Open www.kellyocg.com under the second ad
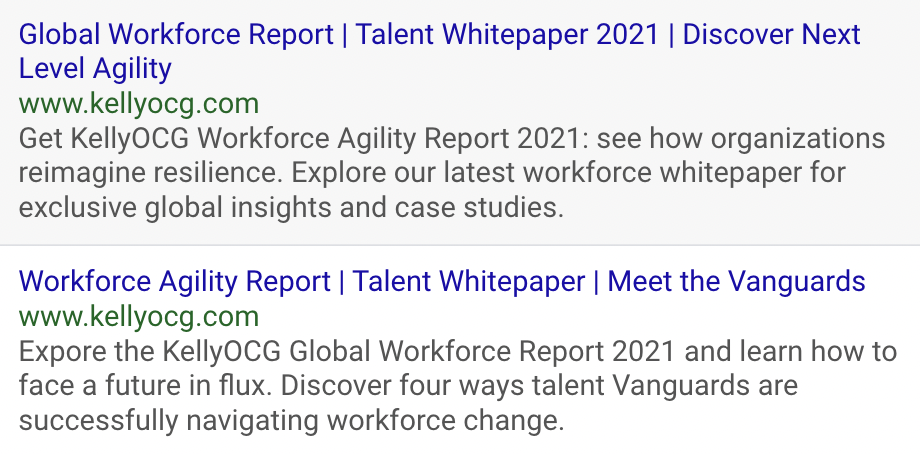Viewport: 920px width, 454px height. [x=138, y=317]
